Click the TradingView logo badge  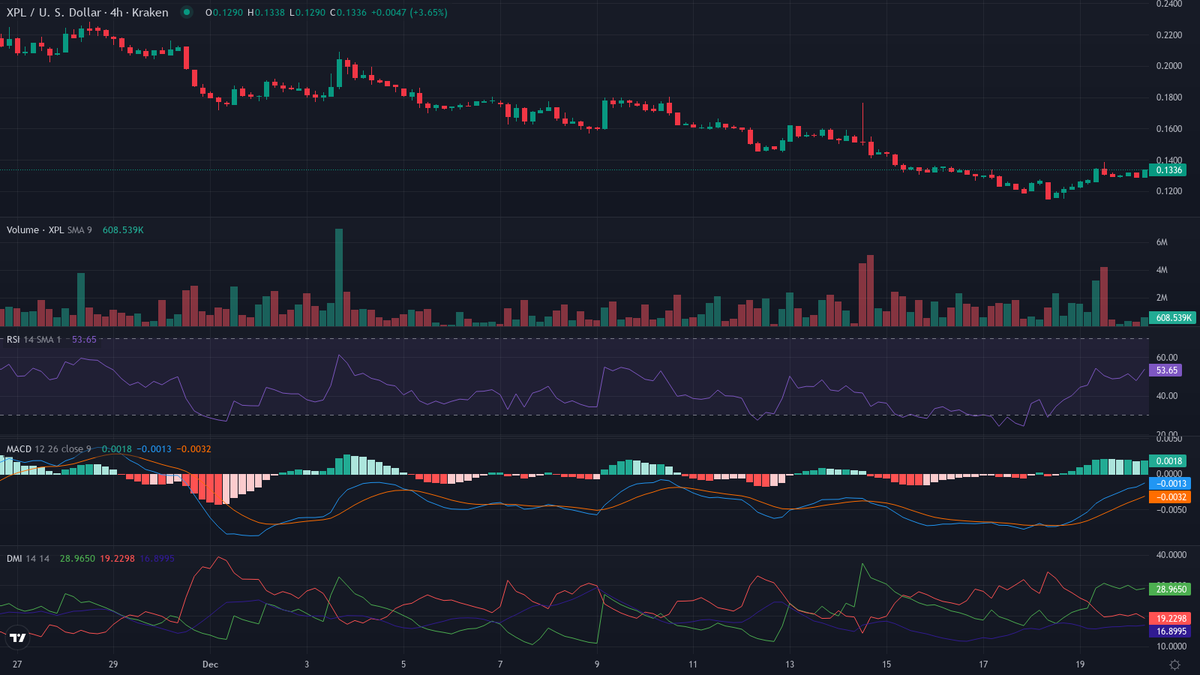[x=17, y=637]
